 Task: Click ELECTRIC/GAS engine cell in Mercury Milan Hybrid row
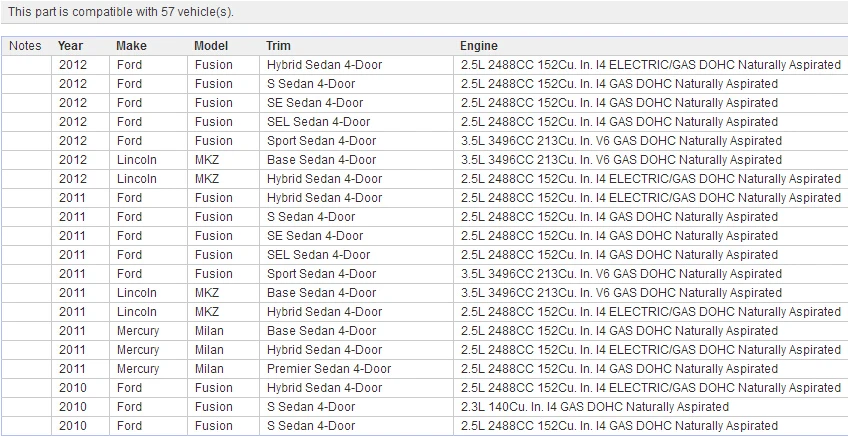(651, 349)
